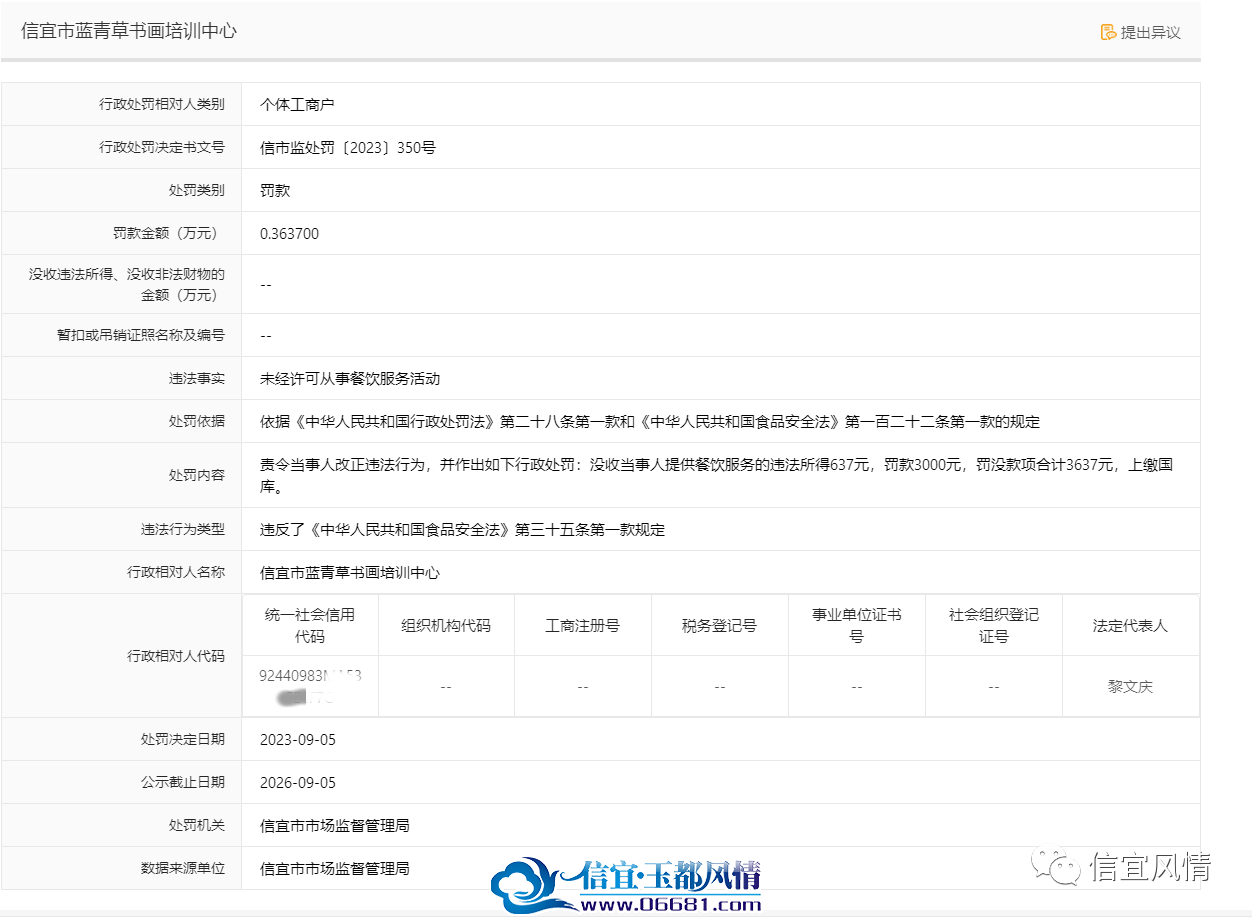Click the 事业单位证书号 column header
The height and width of the screenshot is (922, 1252).
click(857, 625)
